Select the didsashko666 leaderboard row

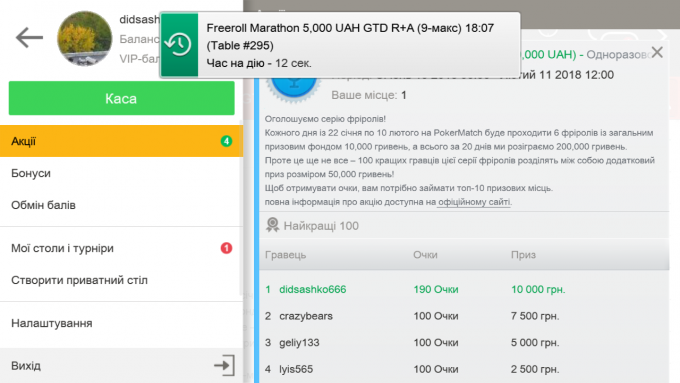point(464,289)
